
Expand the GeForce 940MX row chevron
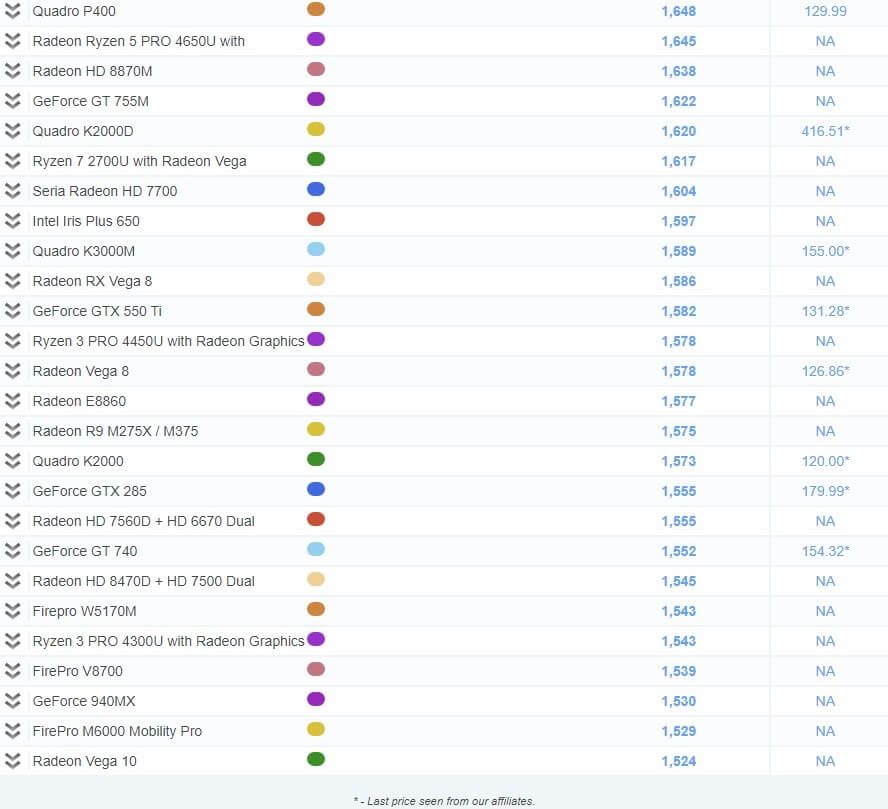pos(12,701)
